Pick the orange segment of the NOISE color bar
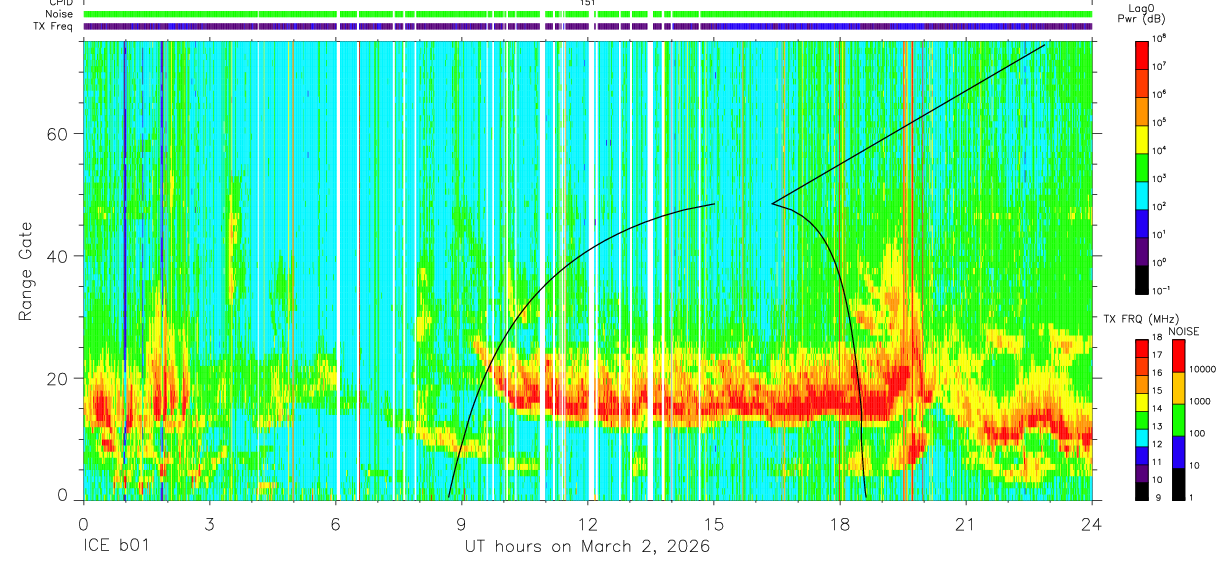 1179,388
